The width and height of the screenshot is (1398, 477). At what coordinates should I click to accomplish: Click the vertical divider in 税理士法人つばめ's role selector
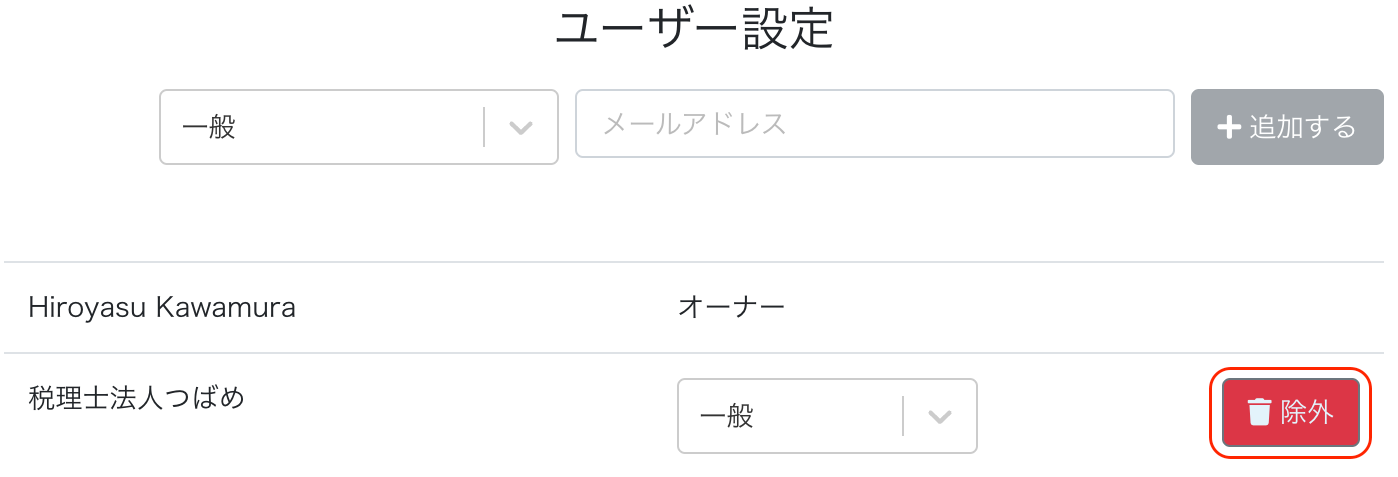point(903,416)
